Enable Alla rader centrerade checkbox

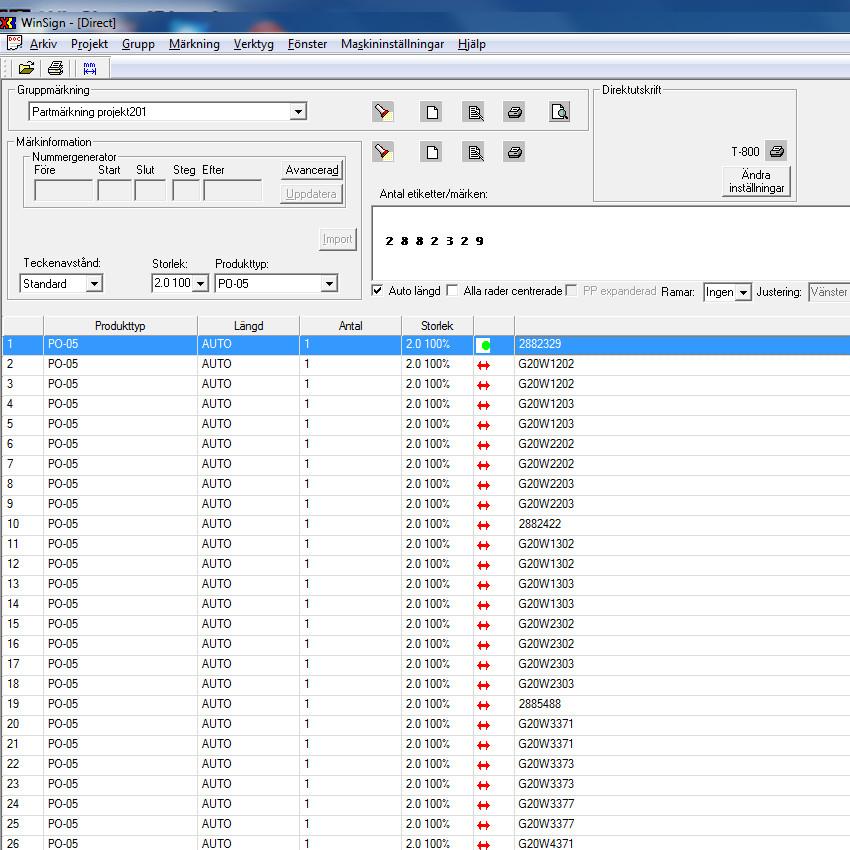point(452,290)
